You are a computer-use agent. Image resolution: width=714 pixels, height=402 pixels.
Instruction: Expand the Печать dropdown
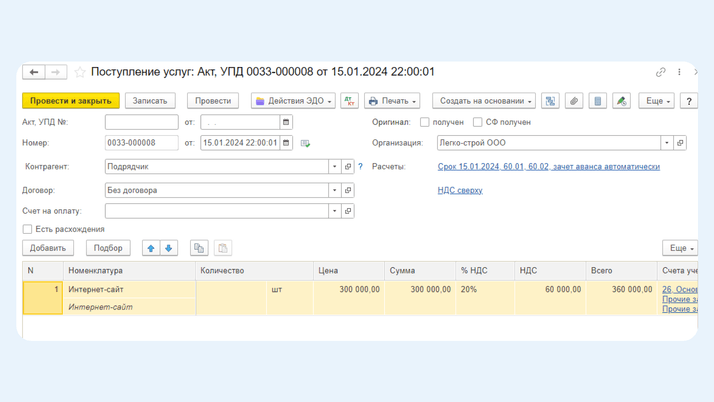coord(392,101)
